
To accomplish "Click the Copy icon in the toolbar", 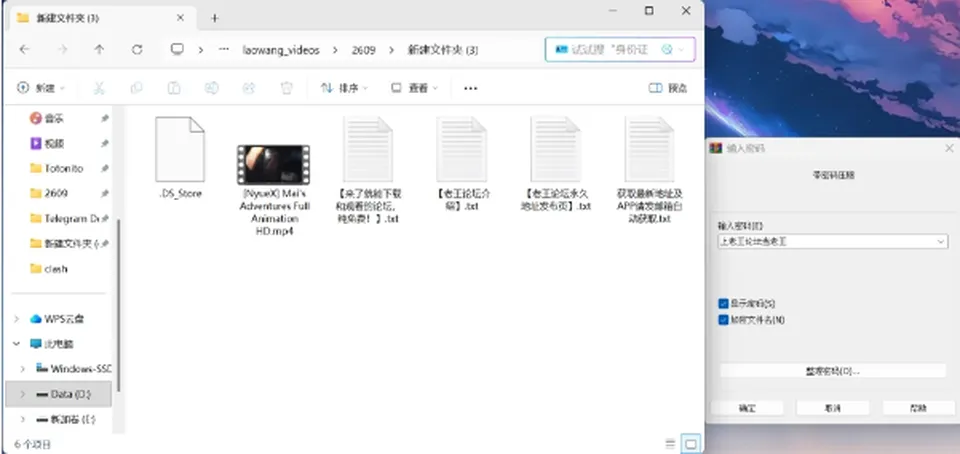I will pyautogui.click(x=136, y=88).
